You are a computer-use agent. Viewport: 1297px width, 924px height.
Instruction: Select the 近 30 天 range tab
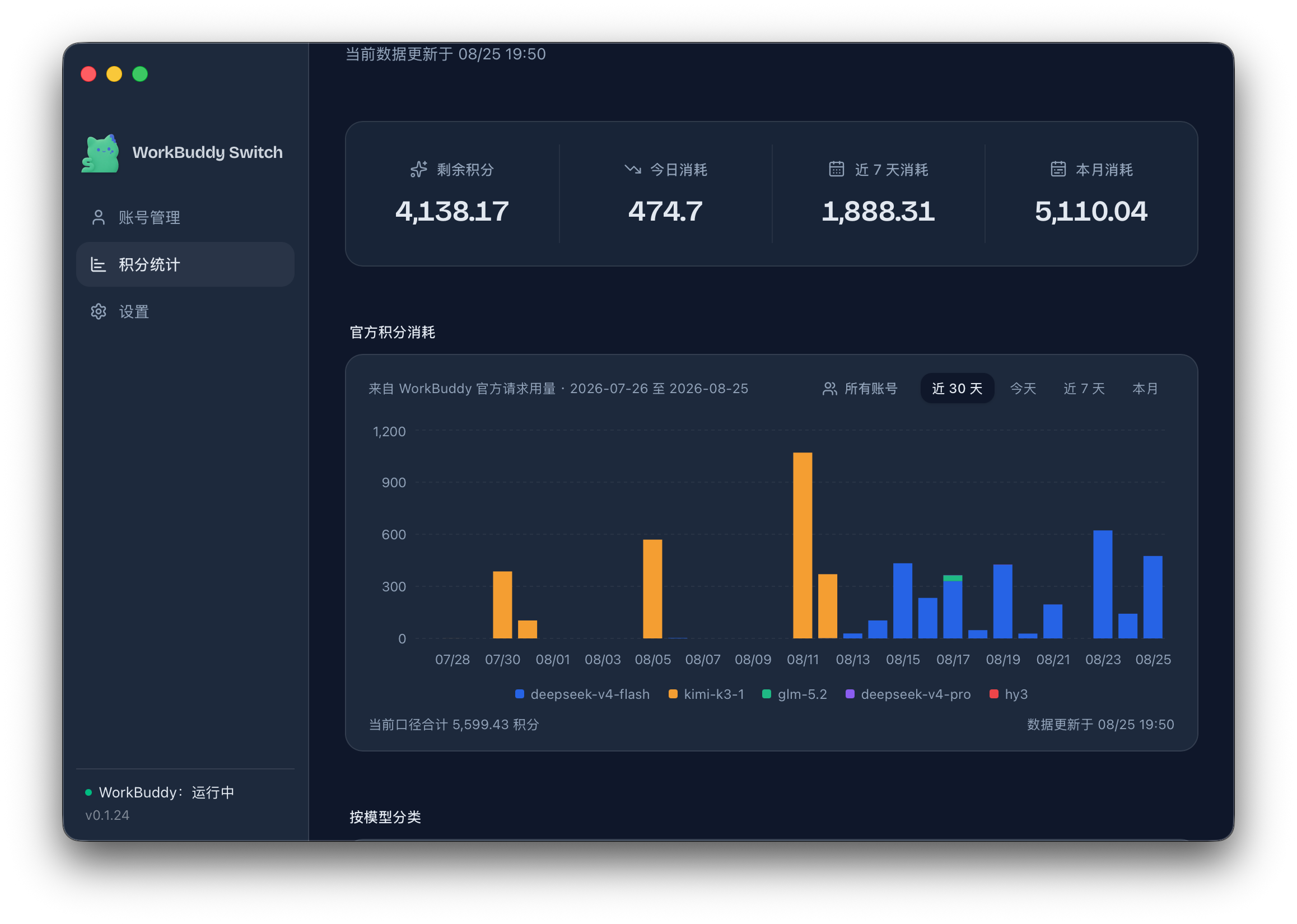click(958, 389)
